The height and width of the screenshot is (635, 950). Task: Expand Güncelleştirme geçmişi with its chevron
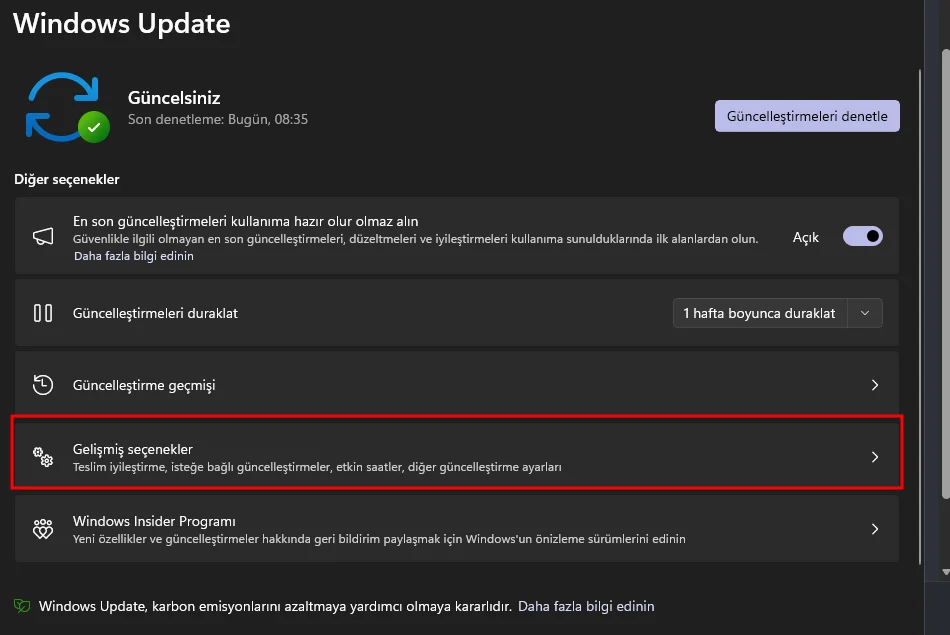pos(874,385)
